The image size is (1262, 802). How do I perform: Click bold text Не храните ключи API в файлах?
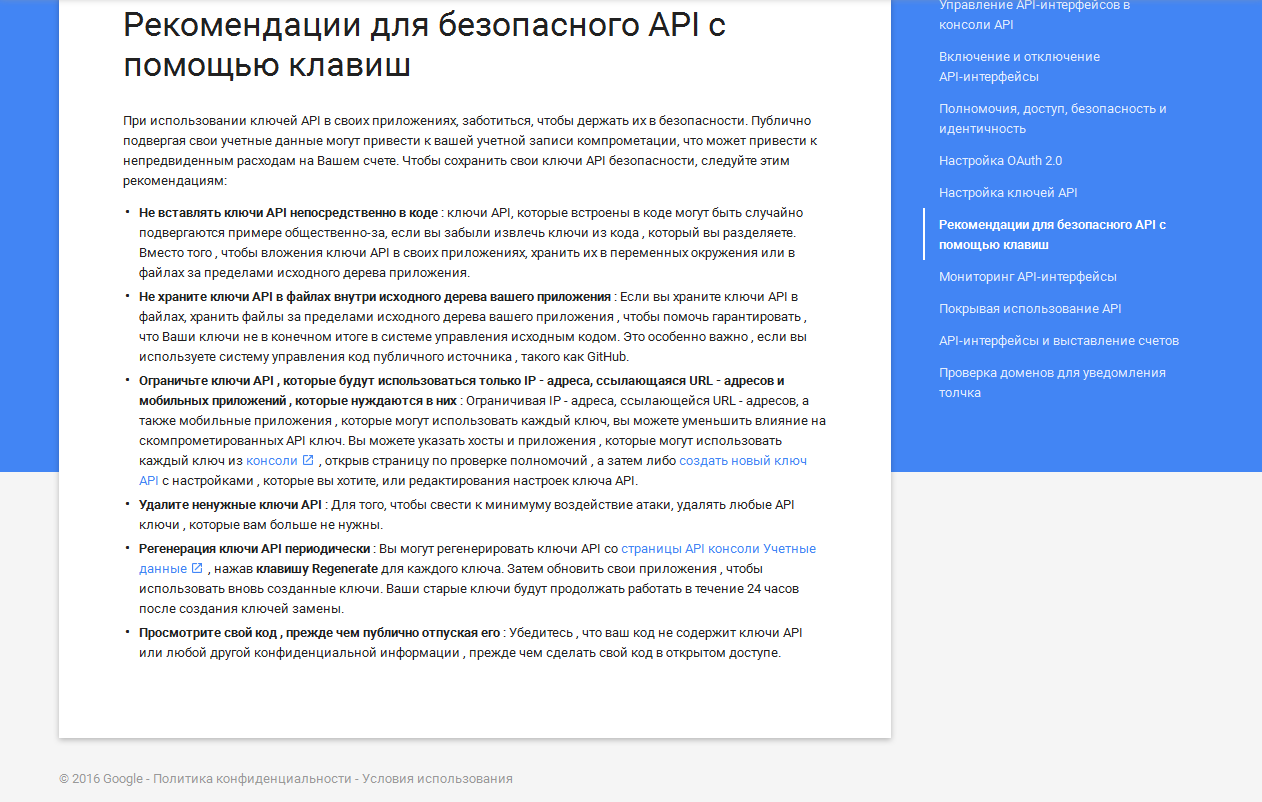(x=375, y=297)
